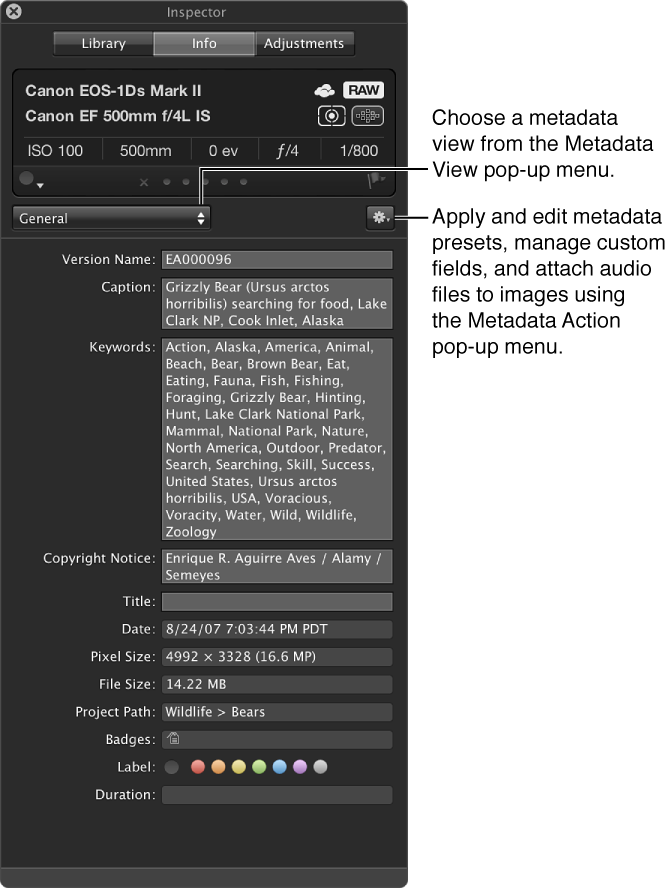This screenshot has height=890, width=668.
Task: Select the no-label dark swatch
Action: click(171, 767)
